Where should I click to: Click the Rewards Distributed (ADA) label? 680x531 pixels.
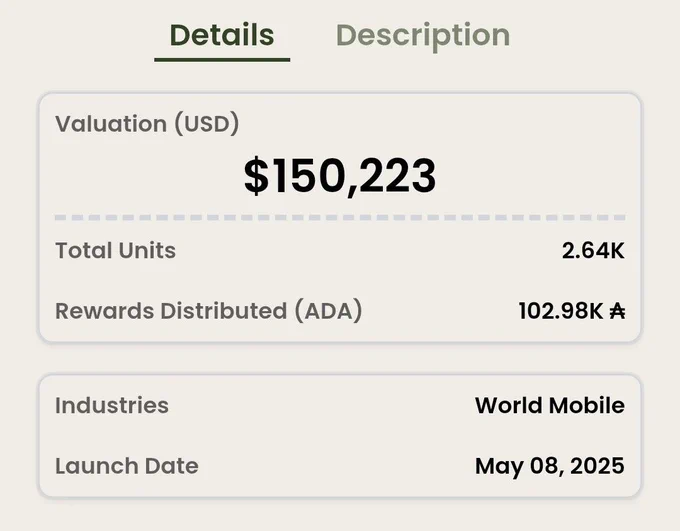pyautogui.click(x=209, y=311)
